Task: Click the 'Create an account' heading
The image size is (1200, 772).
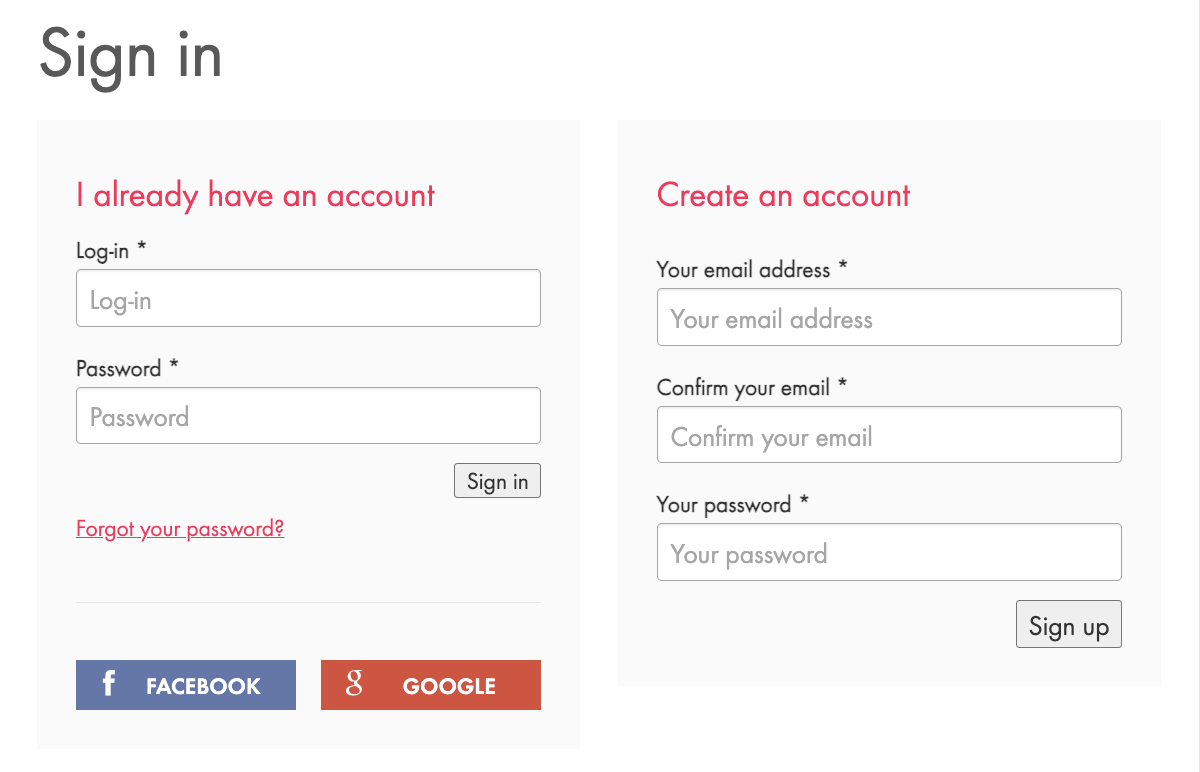Action: click(784, 195)
